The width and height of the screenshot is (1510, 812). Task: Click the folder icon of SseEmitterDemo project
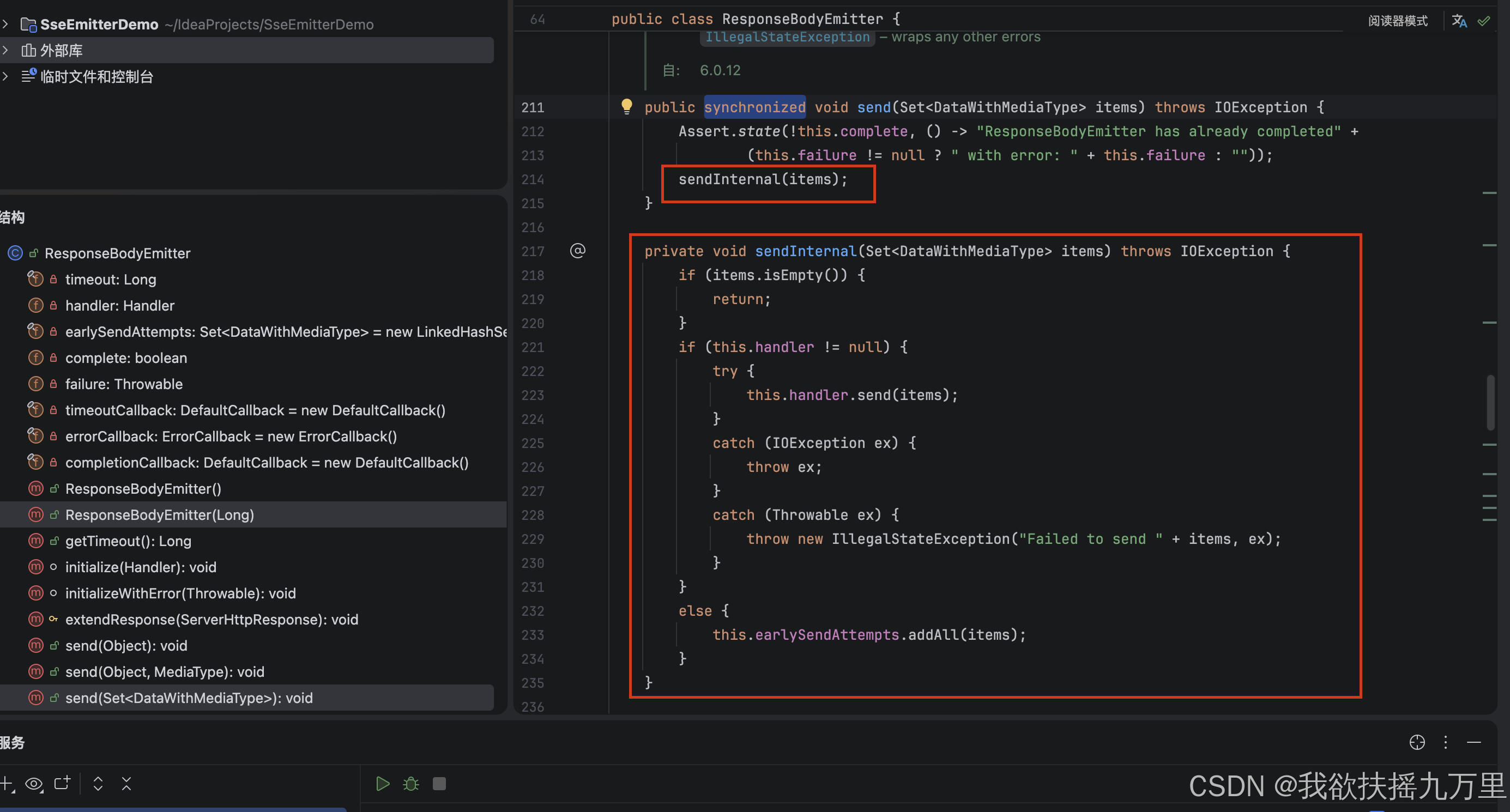click(28, 24)
